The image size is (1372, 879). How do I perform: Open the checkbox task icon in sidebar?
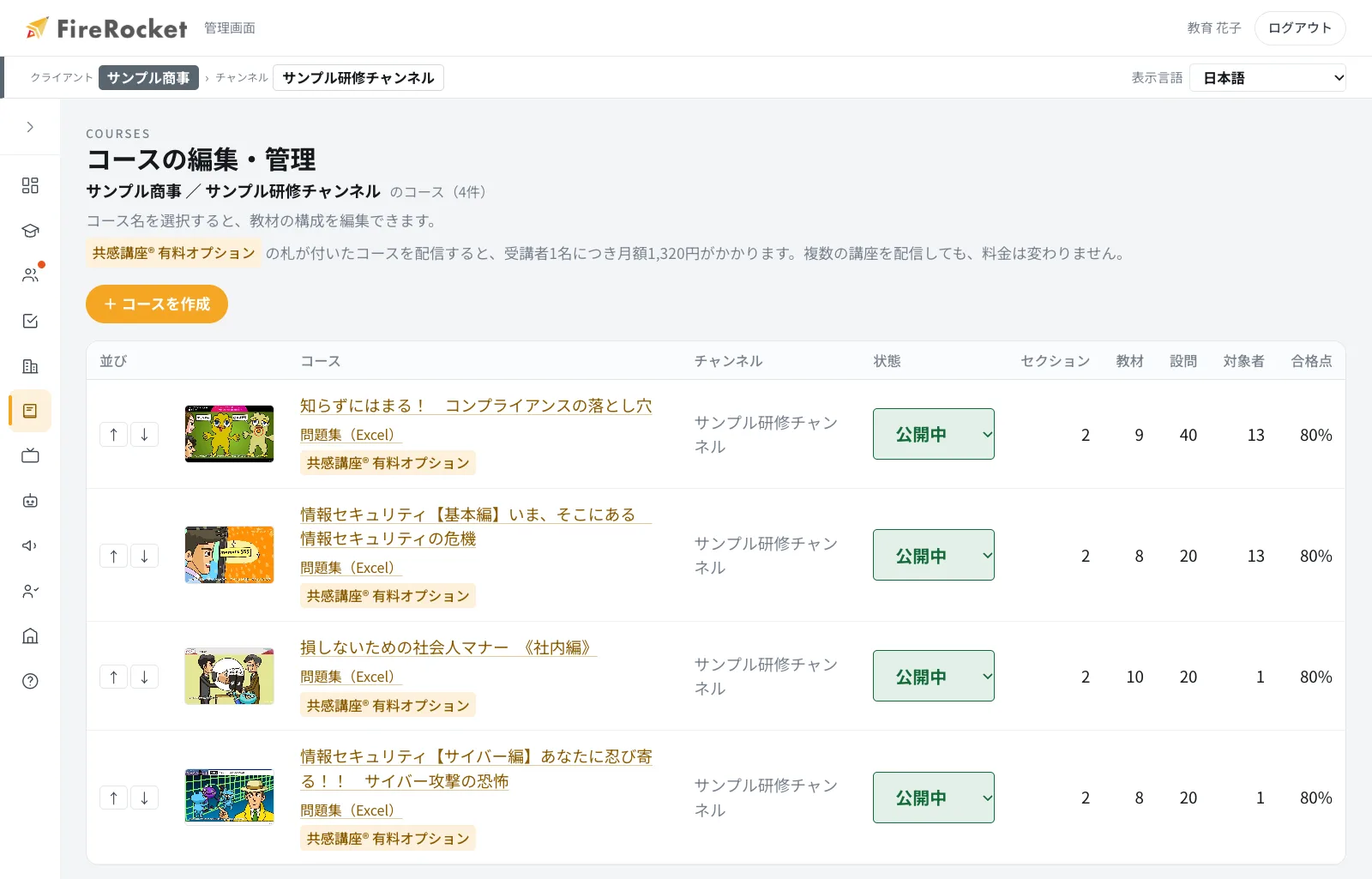[x=30, y=321]
